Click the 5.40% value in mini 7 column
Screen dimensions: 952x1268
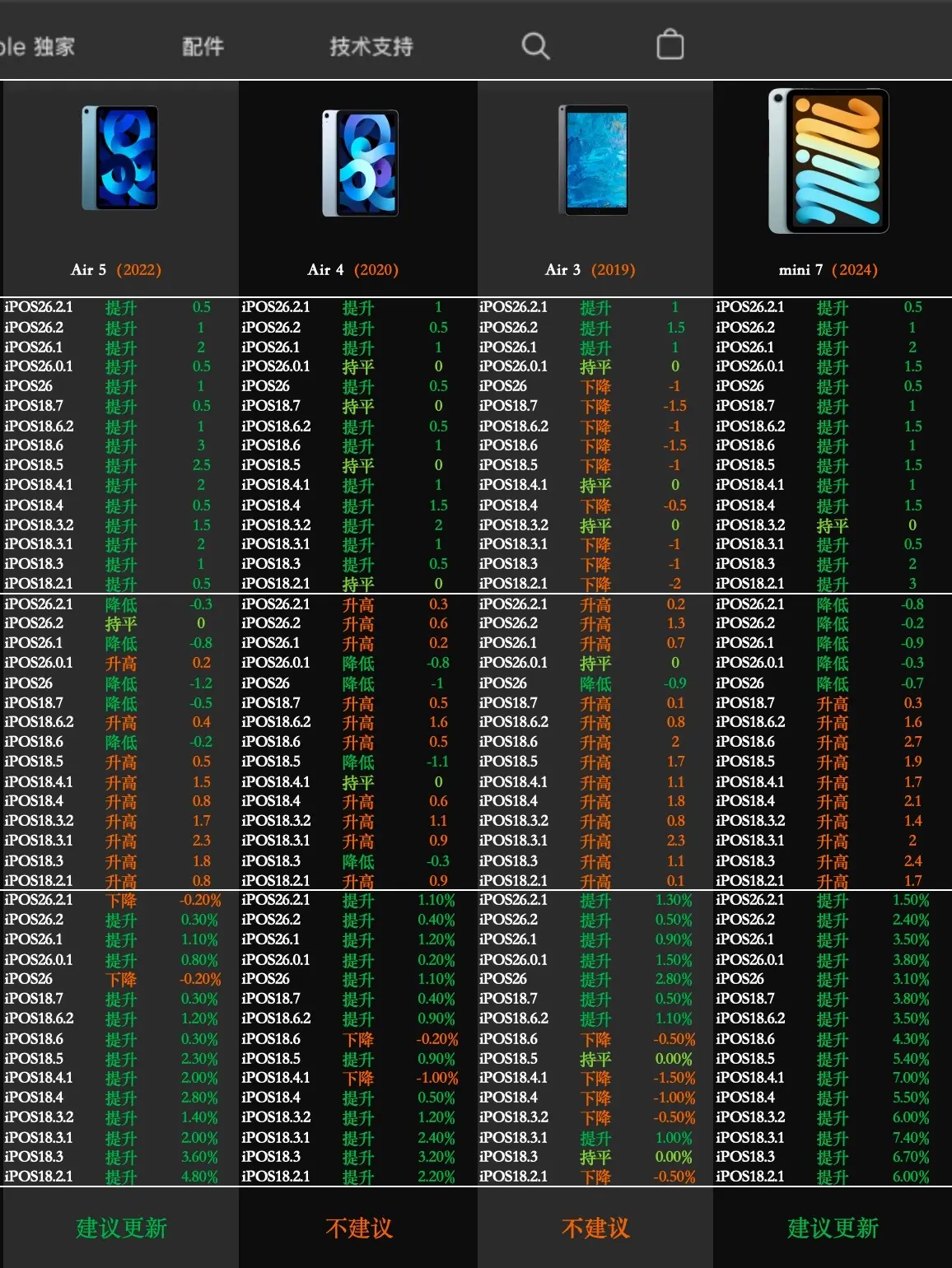tap(911, 1059)
